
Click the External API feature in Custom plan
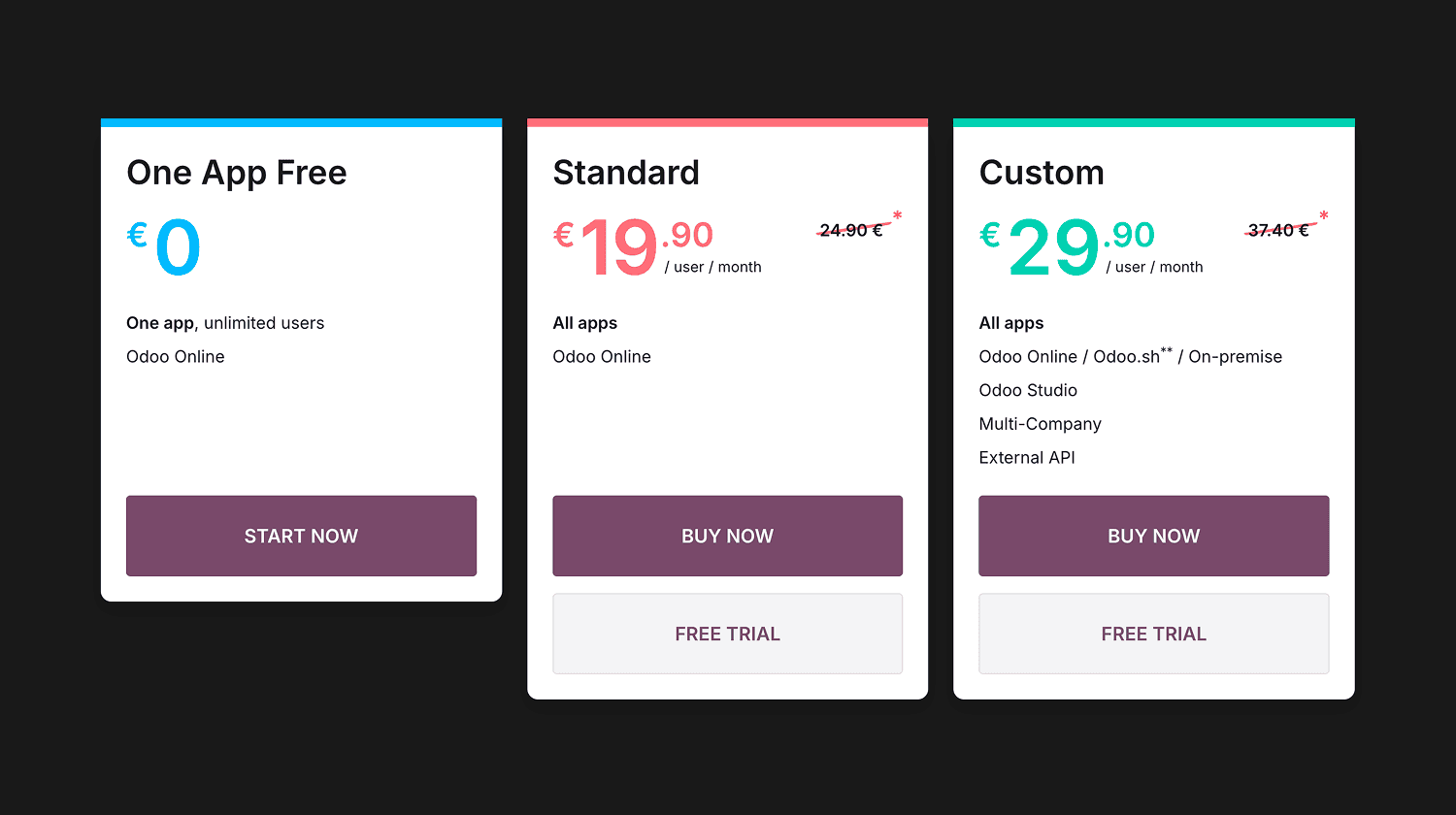[x=1026, y=457]
